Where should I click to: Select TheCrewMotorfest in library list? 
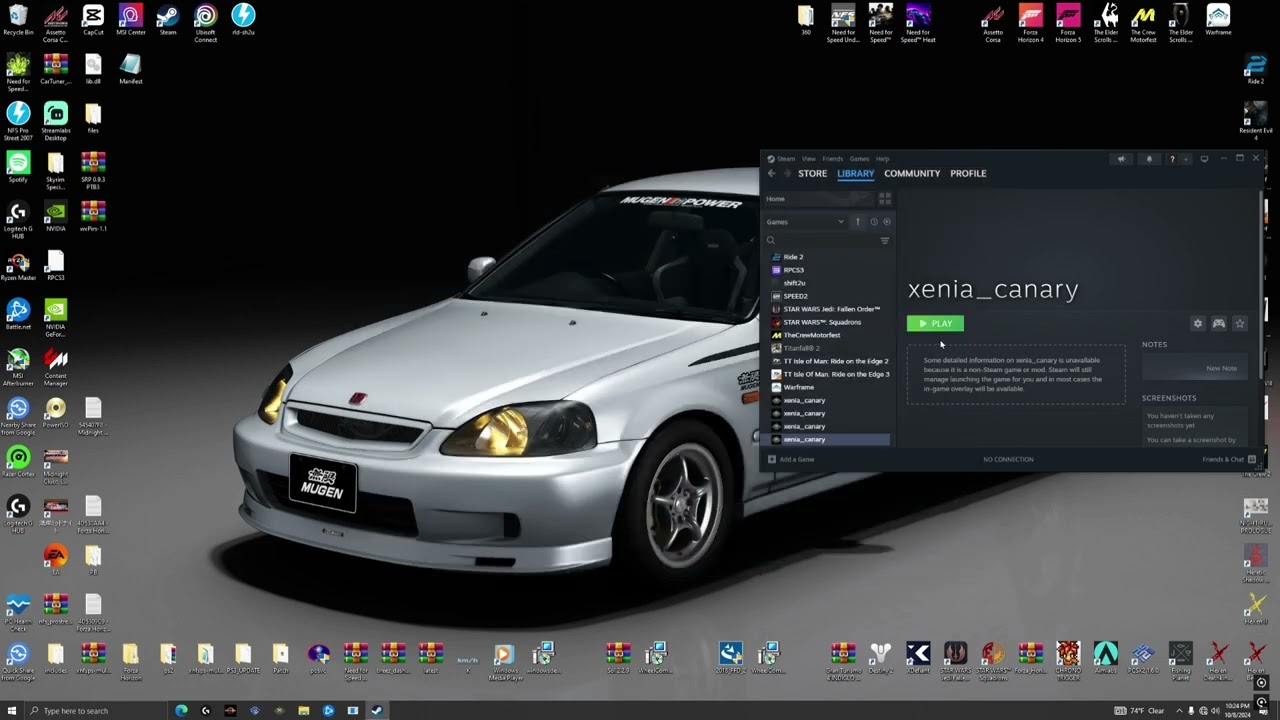pos(829,335)
